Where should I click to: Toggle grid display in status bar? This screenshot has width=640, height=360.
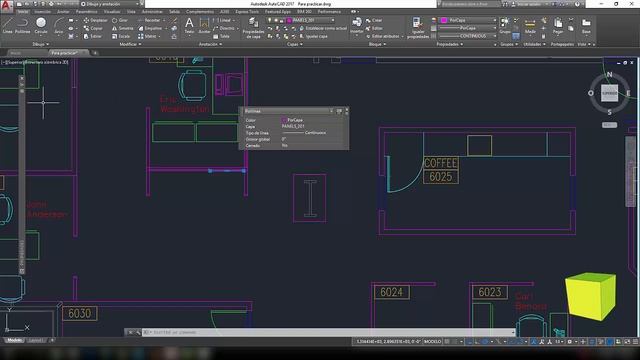click(x=447, y=341)
